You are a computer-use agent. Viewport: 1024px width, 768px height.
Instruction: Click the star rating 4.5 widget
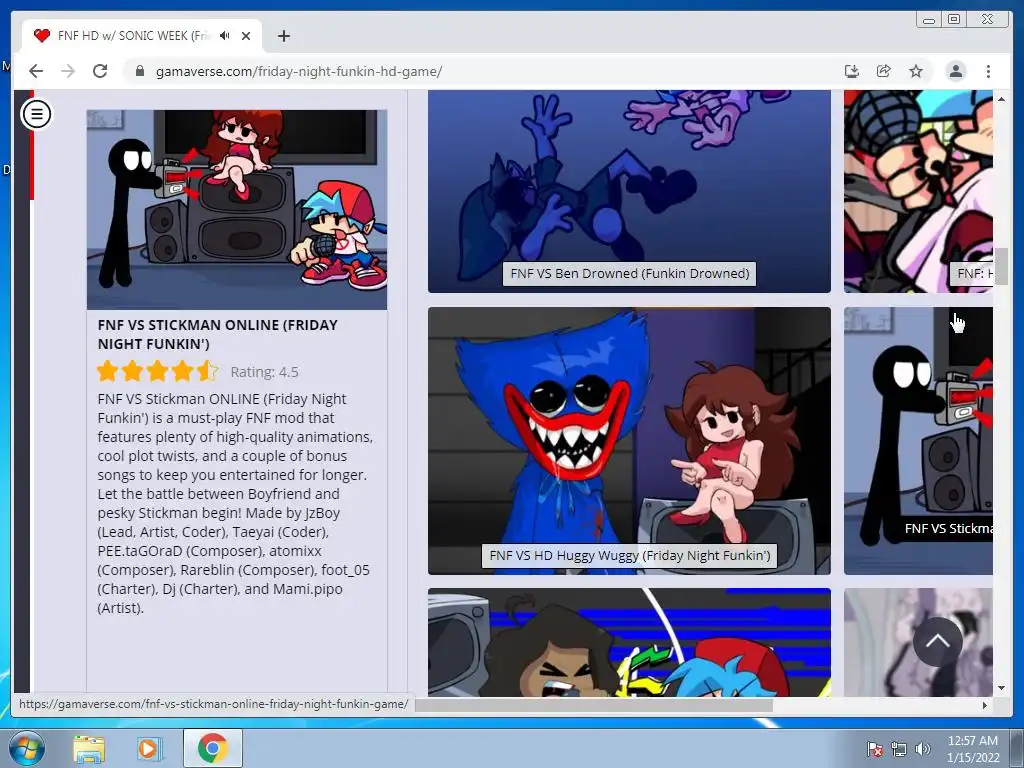(157, 372)
